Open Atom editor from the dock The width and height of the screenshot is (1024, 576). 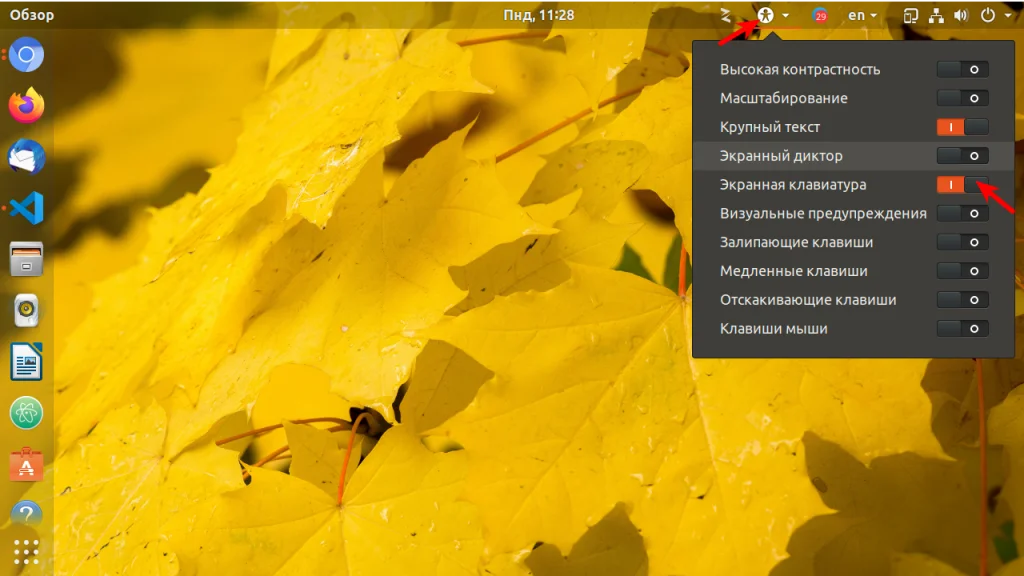point(26,413)
